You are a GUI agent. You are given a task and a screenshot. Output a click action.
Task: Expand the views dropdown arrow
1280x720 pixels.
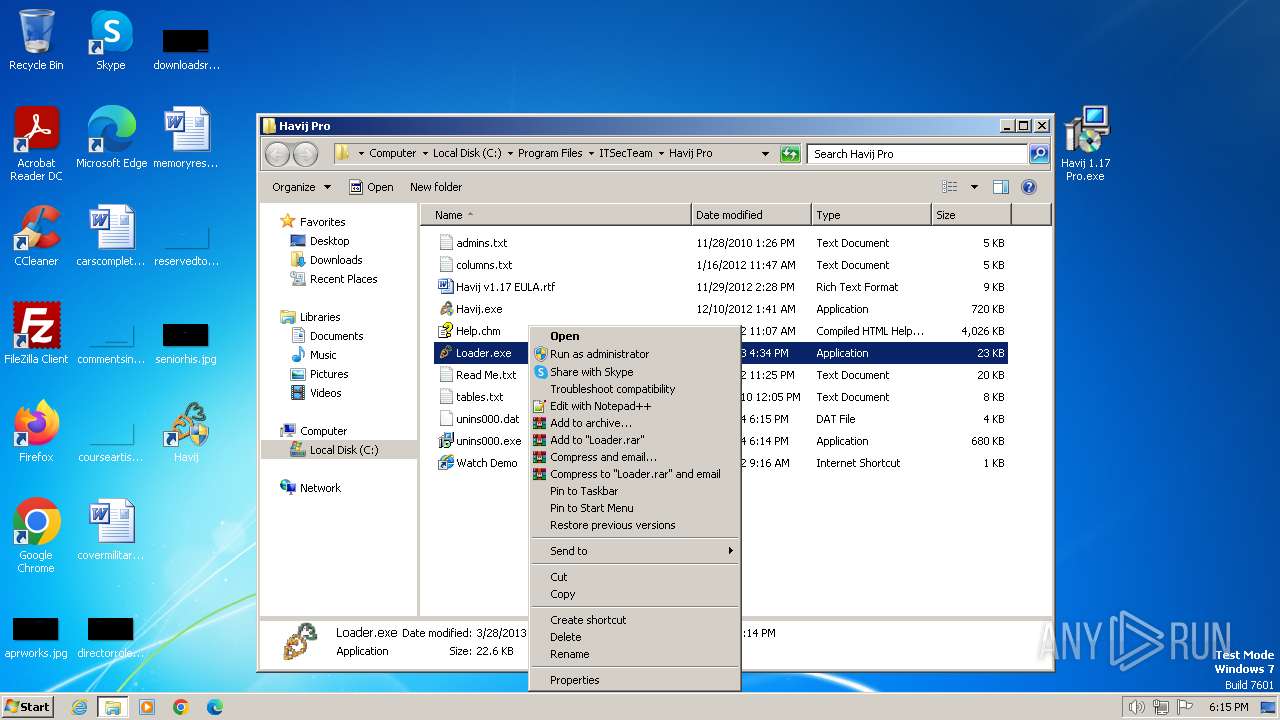pyautogui.click(x=974, y=187)
